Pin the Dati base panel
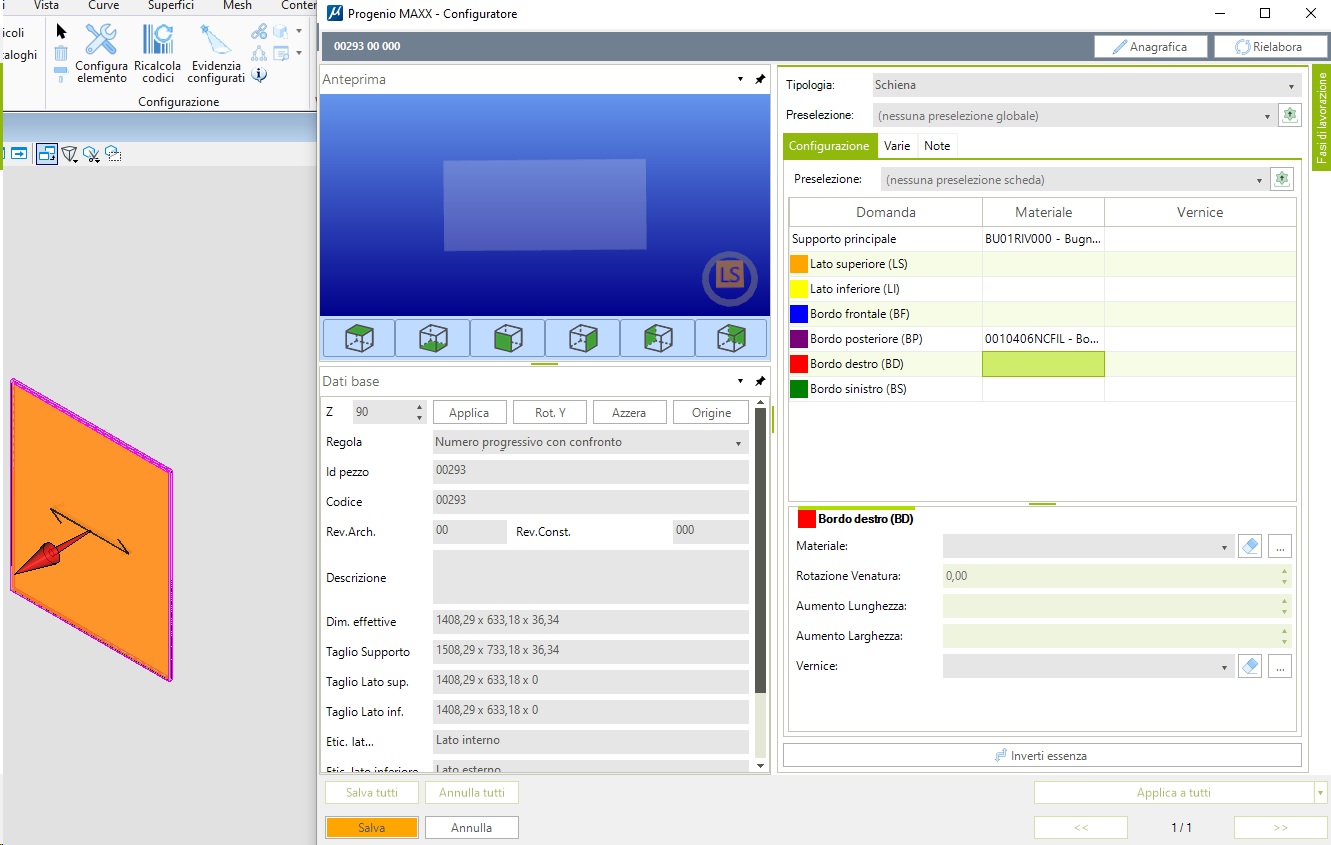Image resolution: width=1331 pixels, height=845 pixels. (759, 381)
